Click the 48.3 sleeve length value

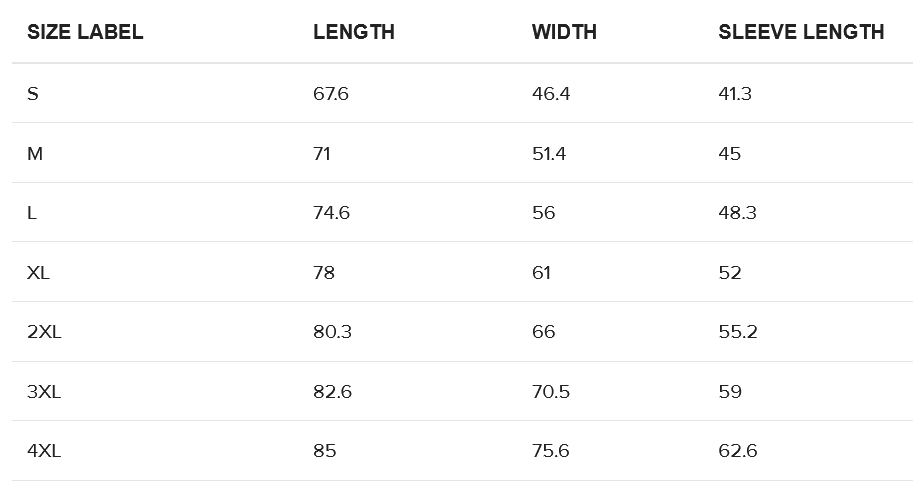[737, 213]
